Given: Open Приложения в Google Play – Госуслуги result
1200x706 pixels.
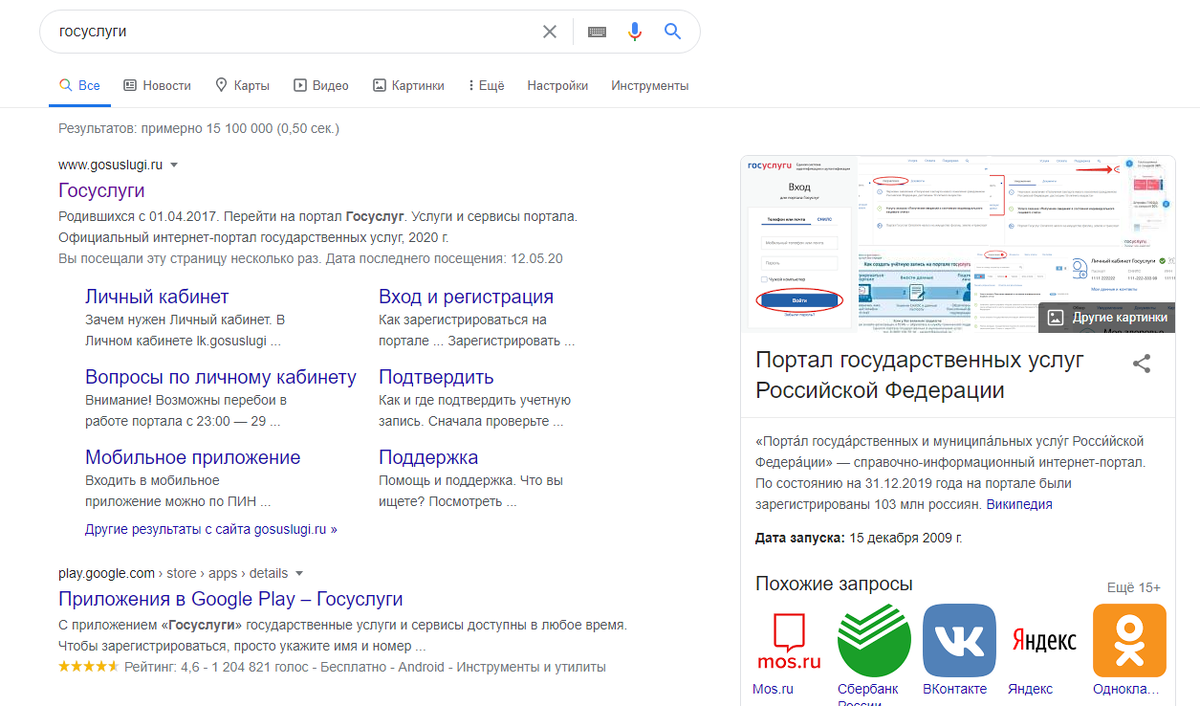Looking at the screenshot, I should [231, 599].
